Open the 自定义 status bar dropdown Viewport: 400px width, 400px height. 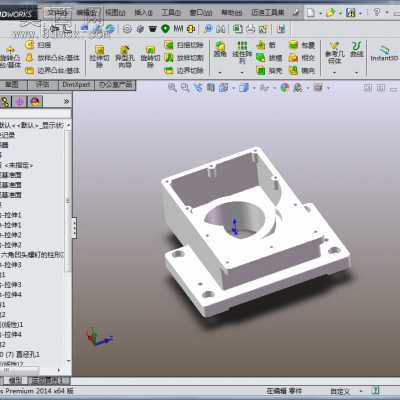click(x=361, y=391)
